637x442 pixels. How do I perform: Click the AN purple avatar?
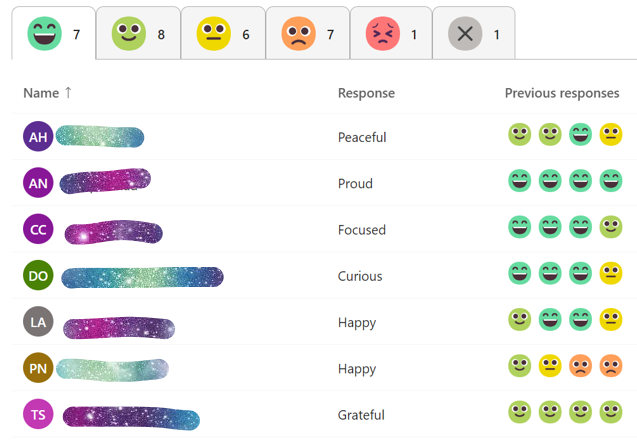point(38,183)
